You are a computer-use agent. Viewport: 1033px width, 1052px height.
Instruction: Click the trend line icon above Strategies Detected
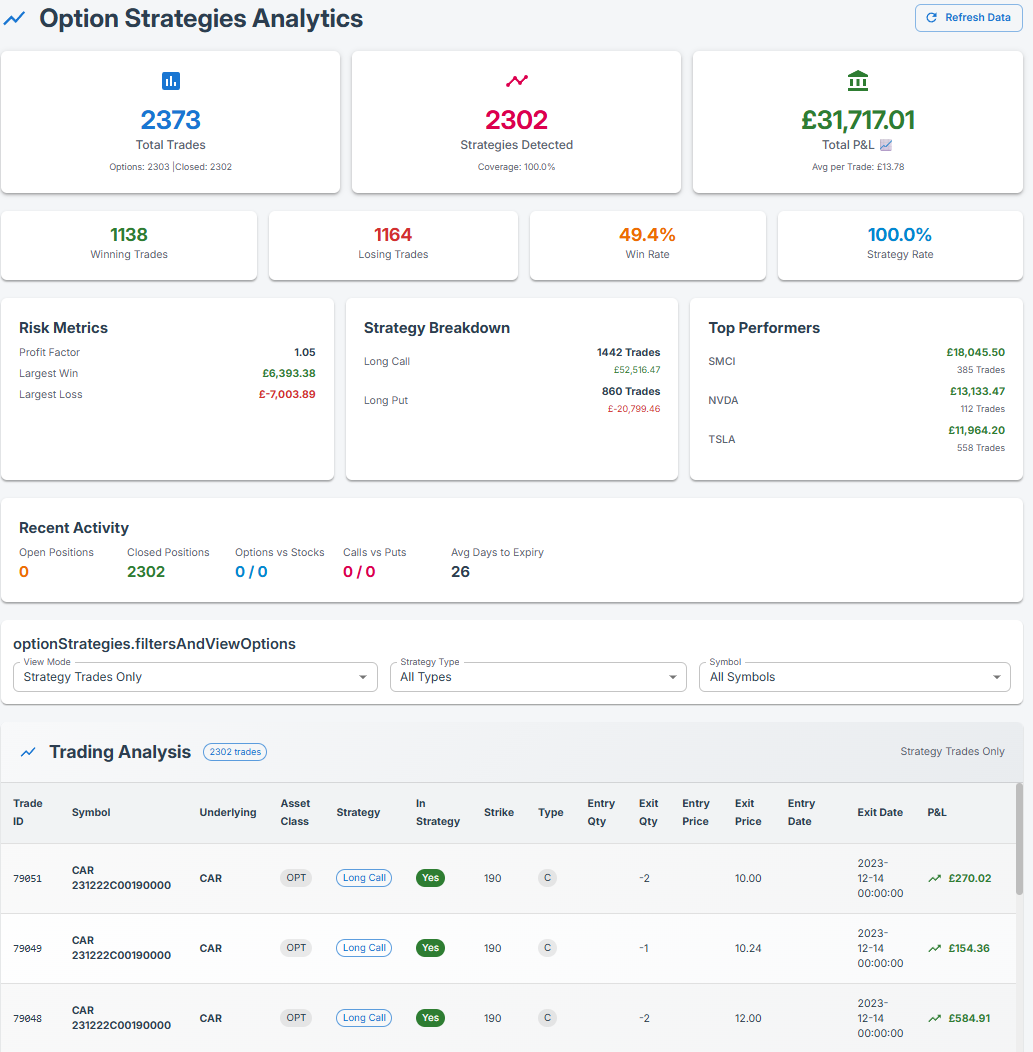(x=516, y=81)
